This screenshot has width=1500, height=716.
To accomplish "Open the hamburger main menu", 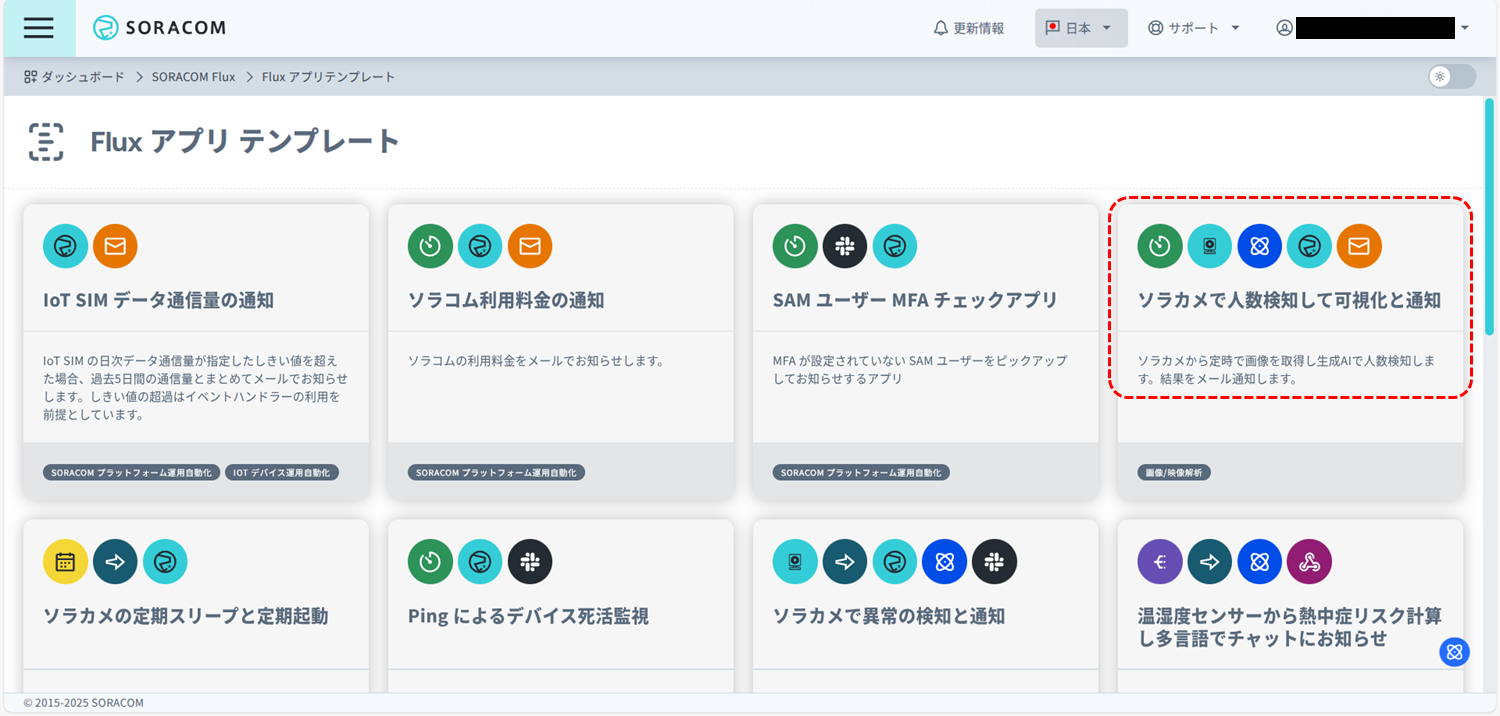I will (x=39, y=28).
